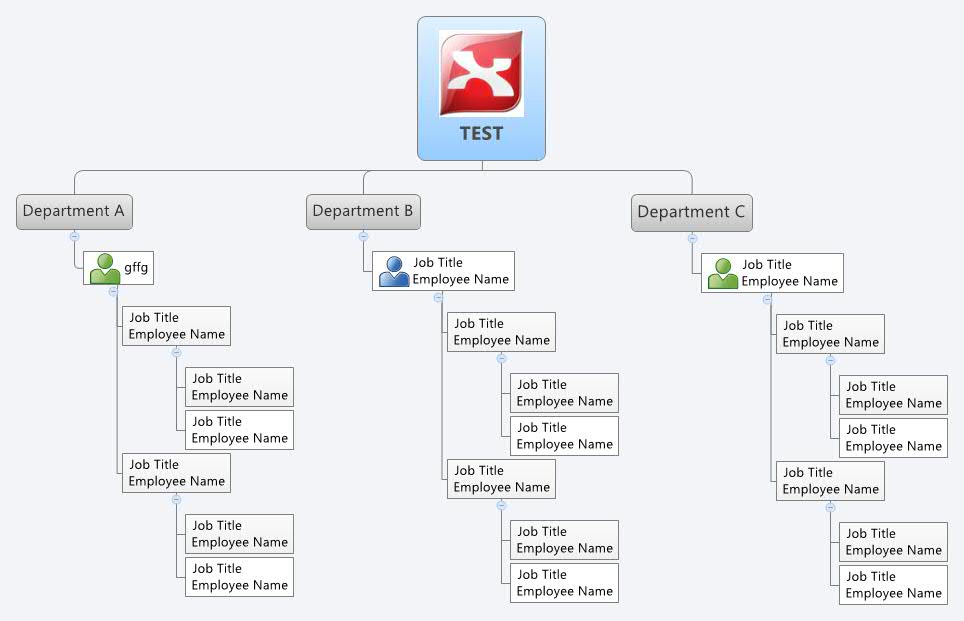Image resolution: width=964 pixels, height=621 pixels.
Task: Collapse the lower Job Title branch under Department B
Action: tap(501, 505)
